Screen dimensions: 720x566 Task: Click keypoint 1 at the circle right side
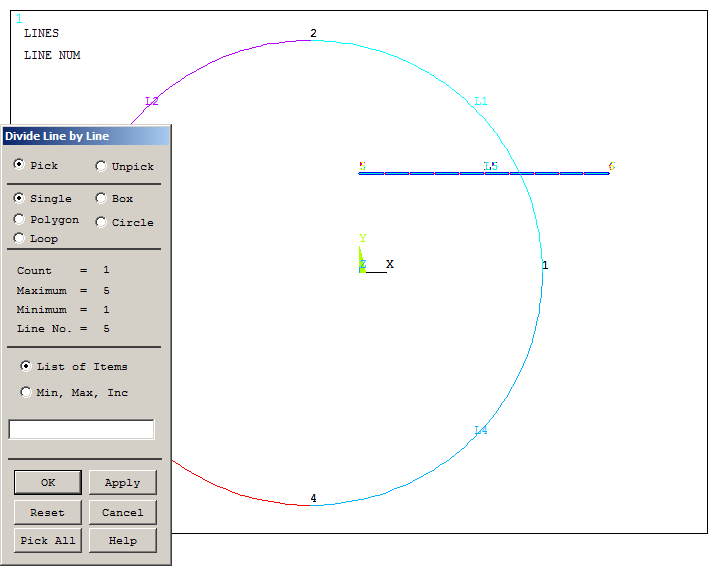click(x=545, y=265)
